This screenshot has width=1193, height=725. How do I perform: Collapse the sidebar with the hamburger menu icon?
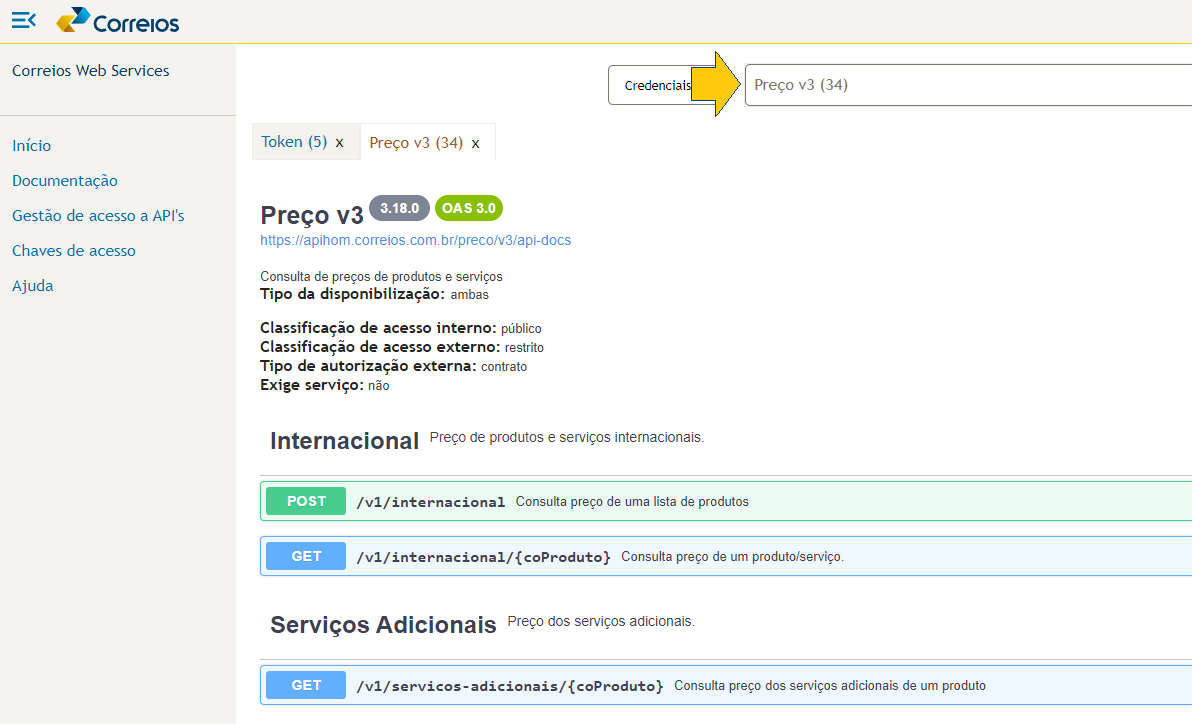(24, 21)
